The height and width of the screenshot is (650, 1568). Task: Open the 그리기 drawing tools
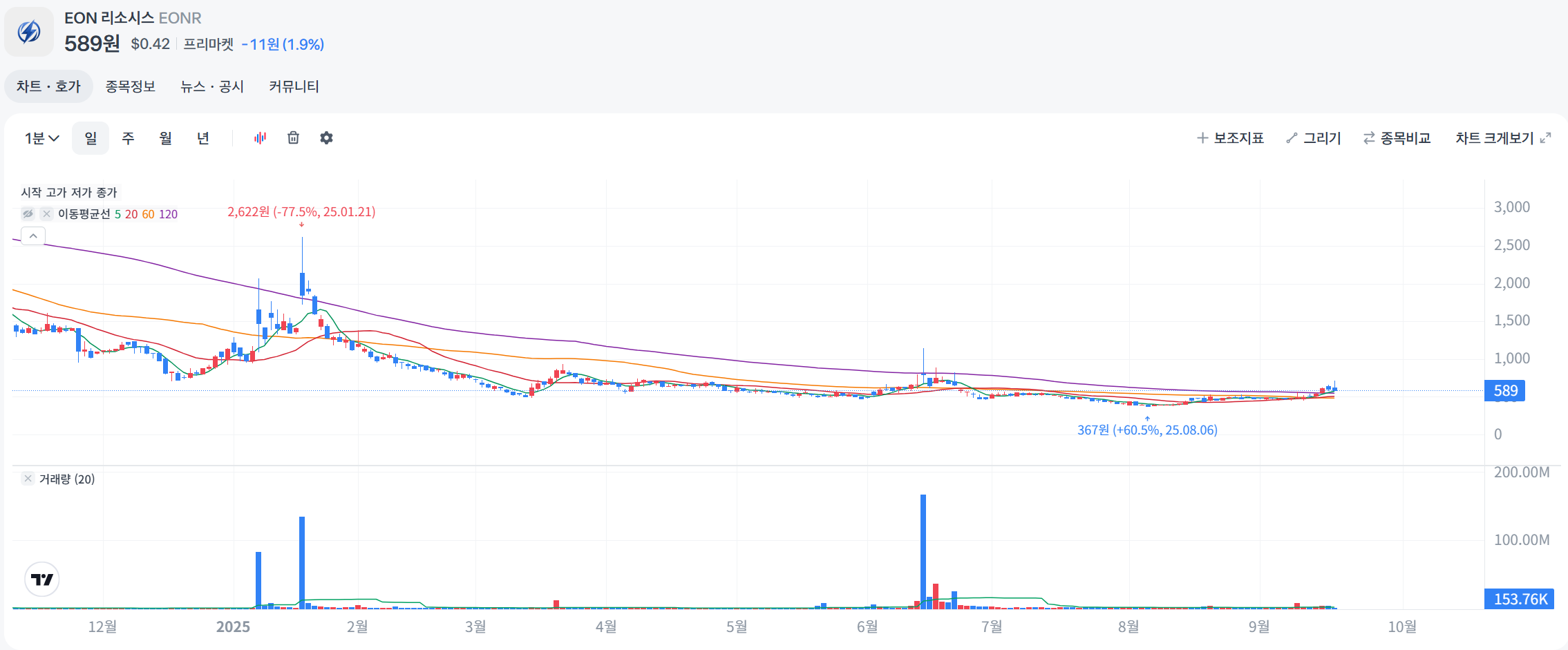coord(1313,138)
